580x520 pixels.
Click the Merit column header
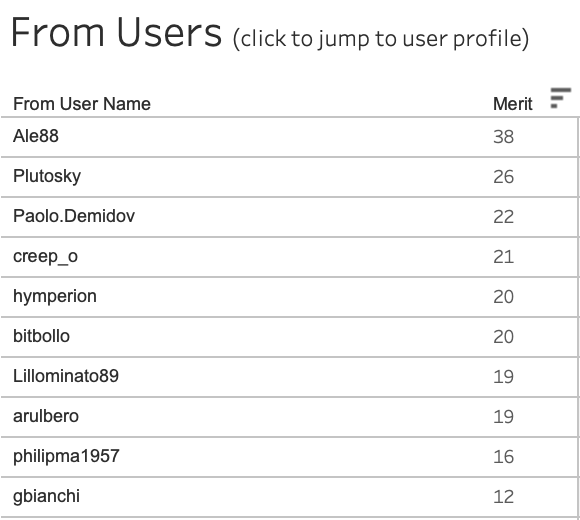coord(513,104)
